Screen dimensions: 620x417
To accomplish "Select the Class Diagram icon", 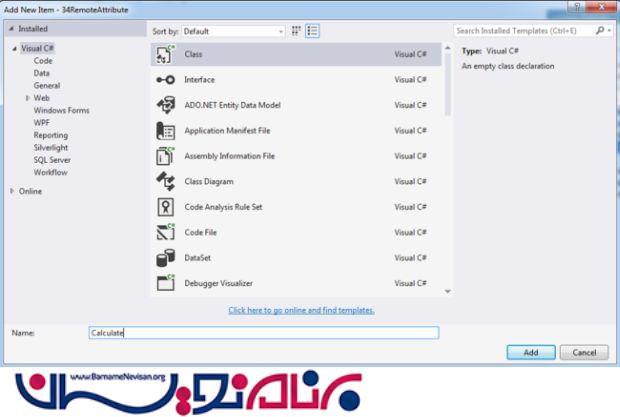I will (166, 182).
